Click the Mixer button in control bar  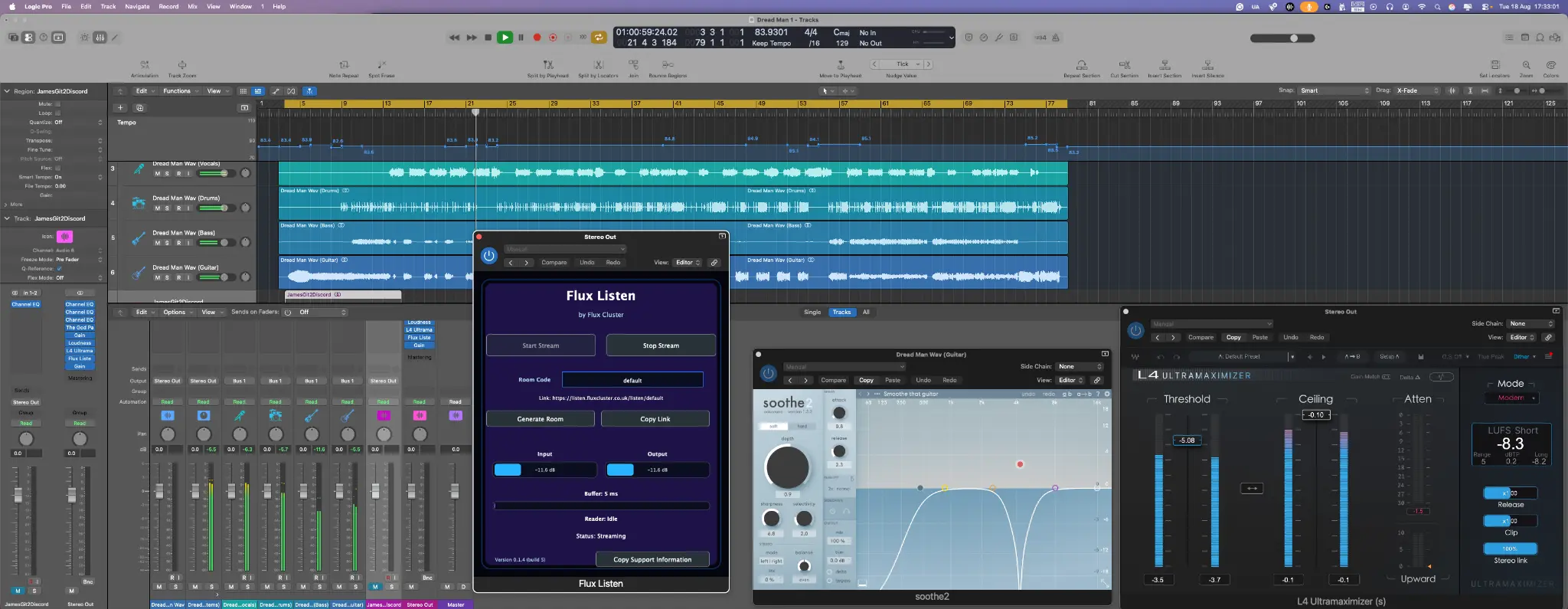tap(100, 37)
